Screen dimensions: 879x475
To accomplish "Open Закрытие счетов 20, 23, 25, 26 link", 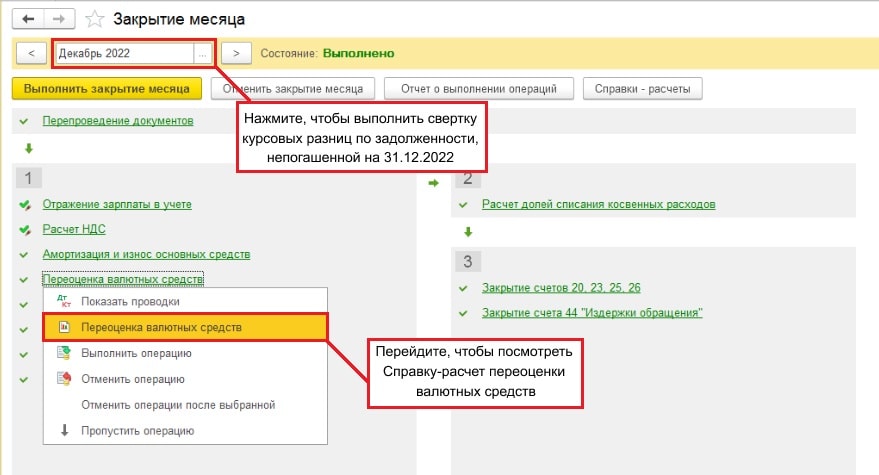I will [x=561, y=288].
